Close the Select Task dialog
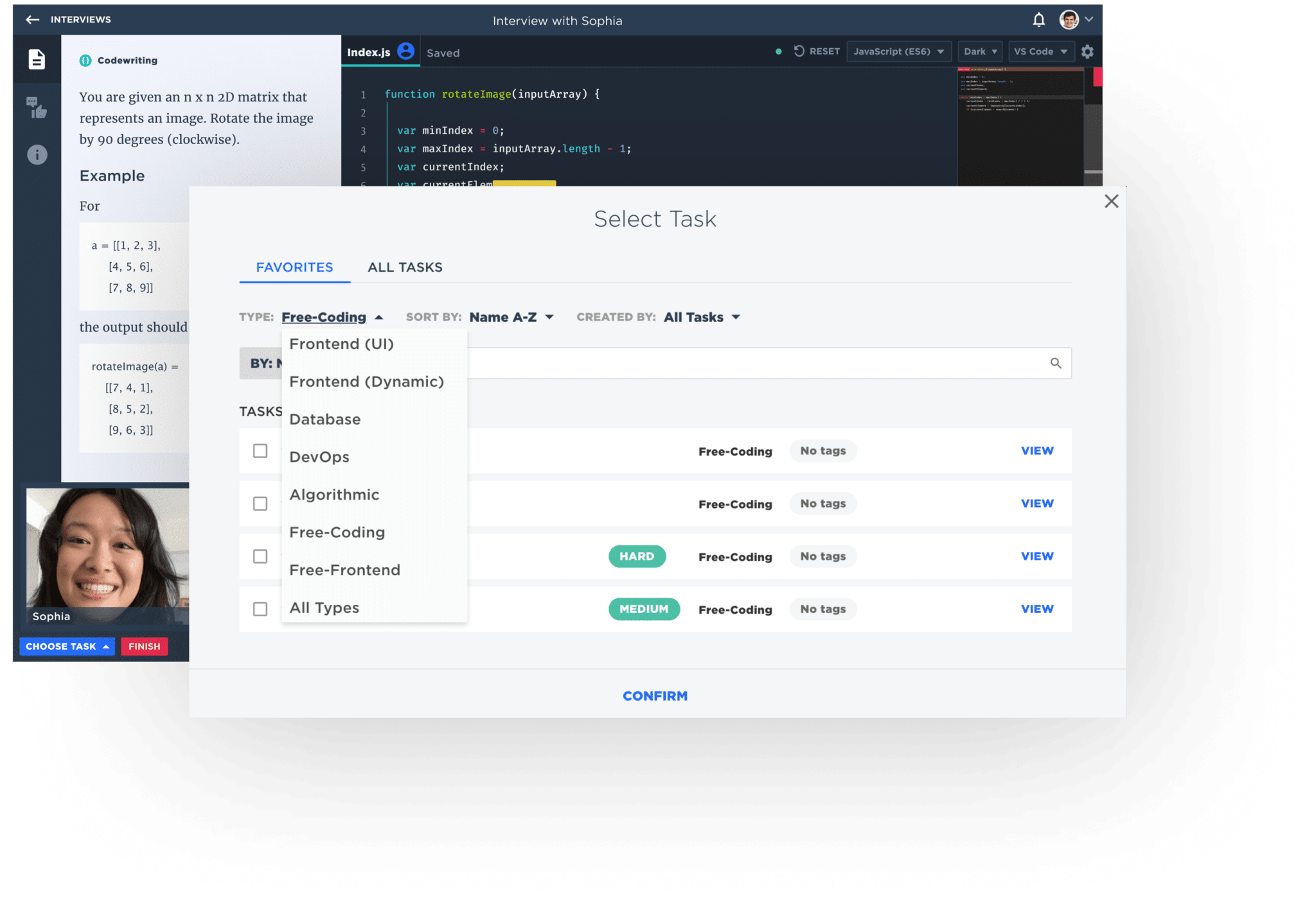 tap(1111, 202)
